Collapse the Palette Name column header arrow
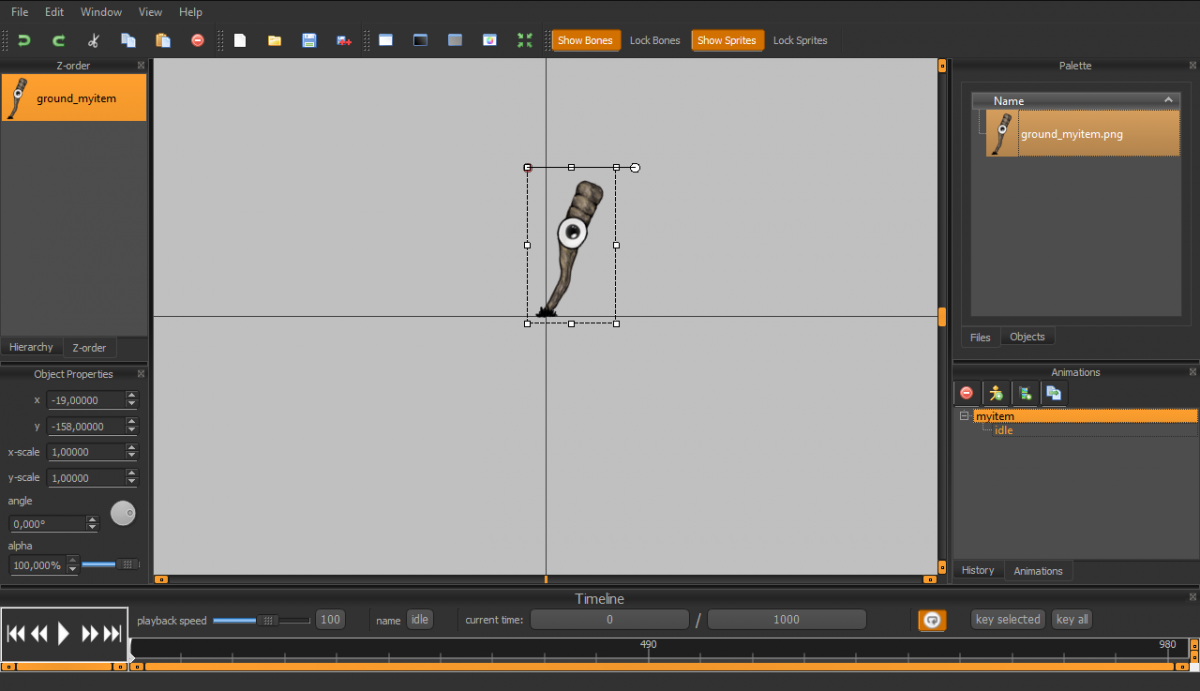Screen dimensions: 1200x691 1168,100
